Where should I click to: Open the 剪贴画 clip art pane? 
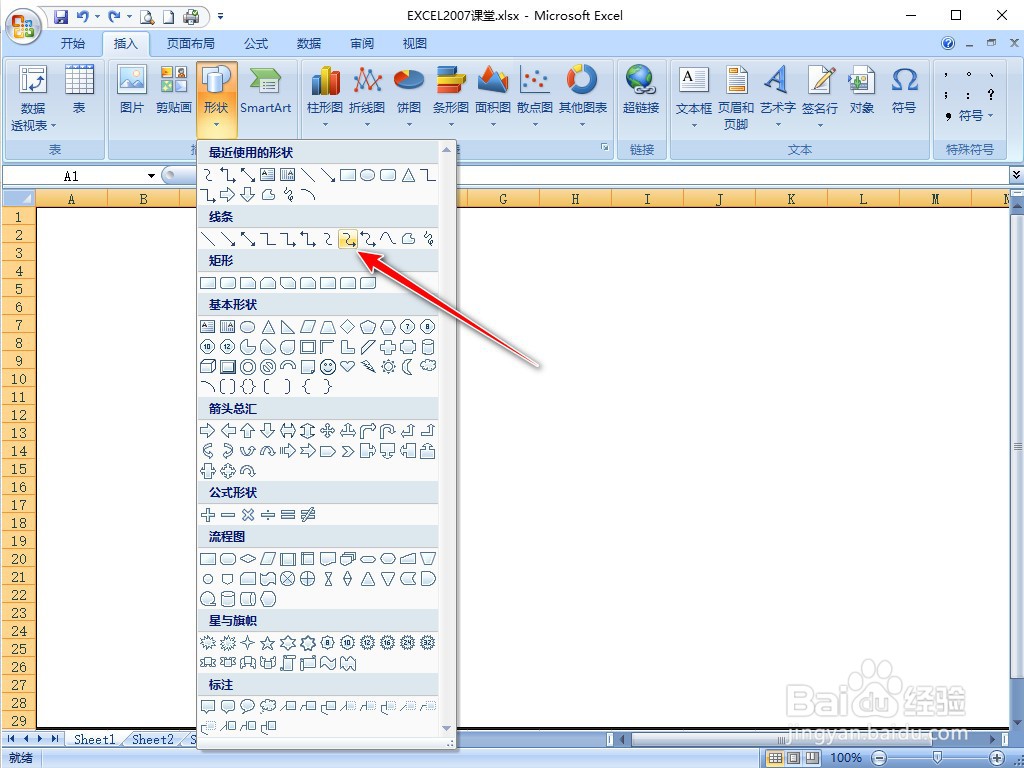(174, 90)
